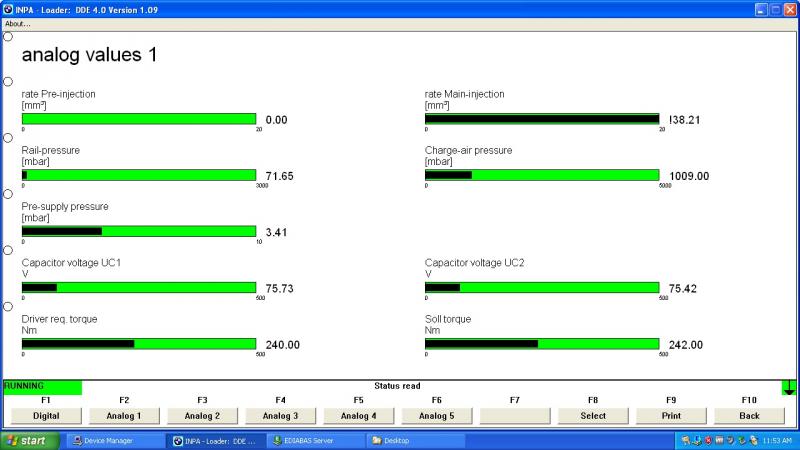Open Device Manager from the taskbar
This screenshot has height=450, width=800.
point(112,440)
